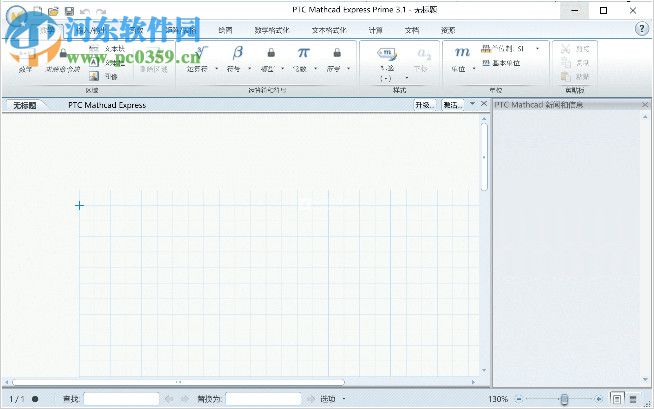This screenshot has height=409, width=654.
Task: Click the blue crosshair cursor on worksheet
Action: point(79,205)
